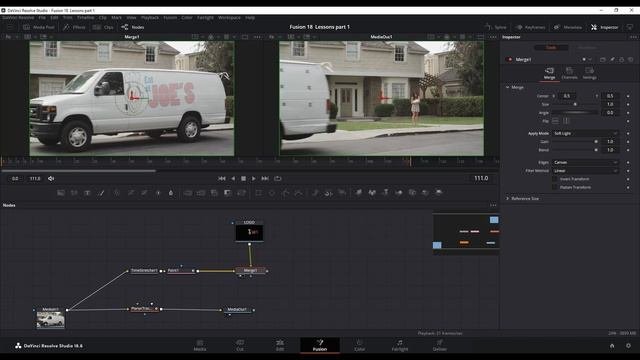
Task: Open the Spline editor panel
Action: pyautogui.click(x=496, y=27)
